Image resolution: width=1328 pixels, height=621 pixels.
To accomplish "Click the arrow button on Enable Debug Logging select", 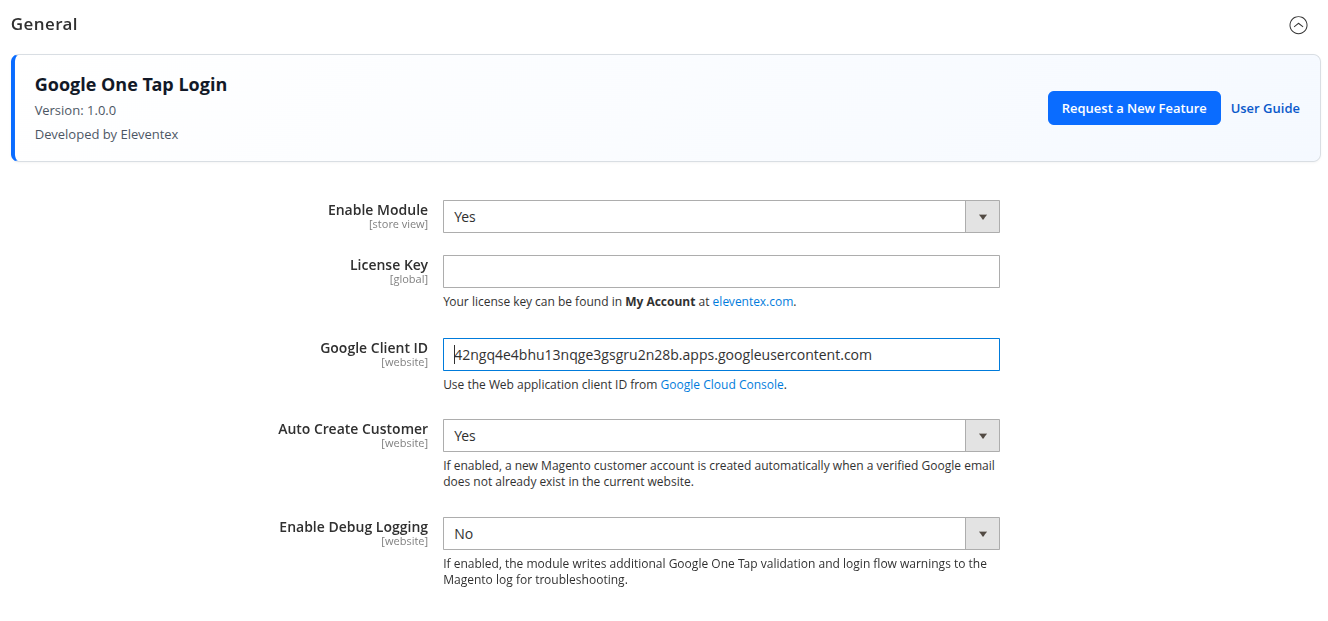I will [982, 534].
